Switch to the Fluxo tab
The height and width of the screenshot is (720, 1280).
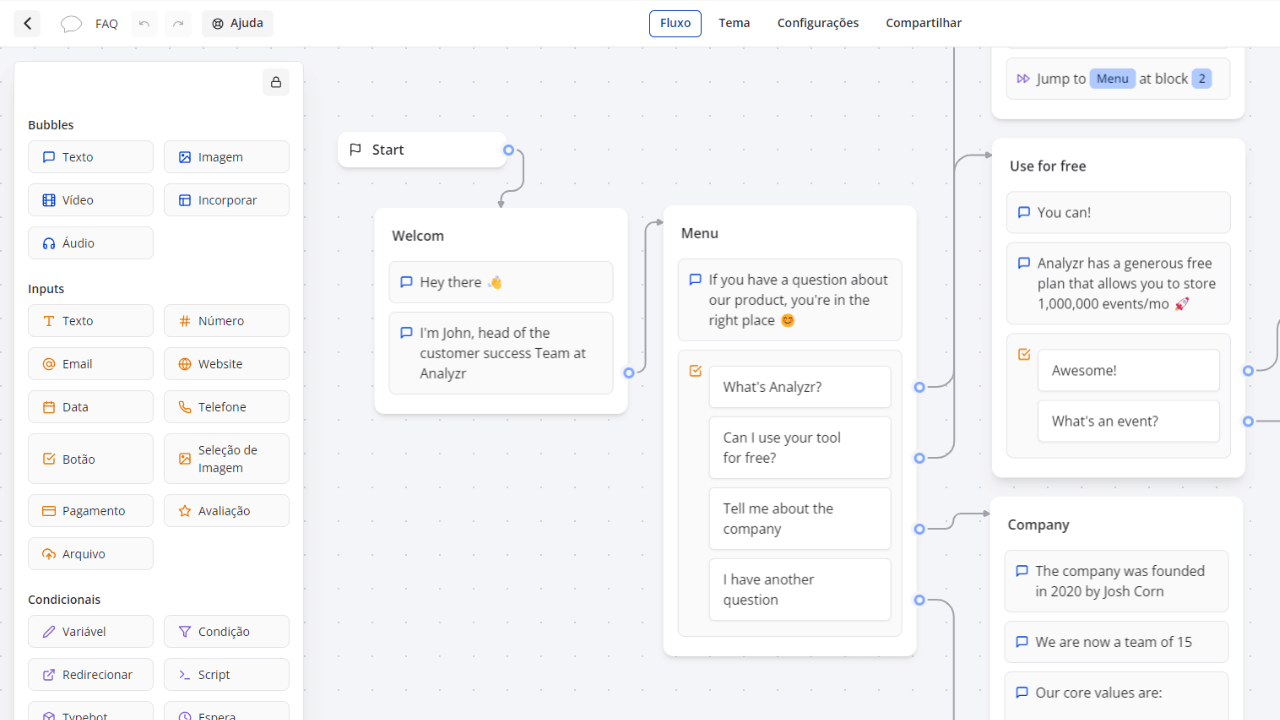[675, 23]
